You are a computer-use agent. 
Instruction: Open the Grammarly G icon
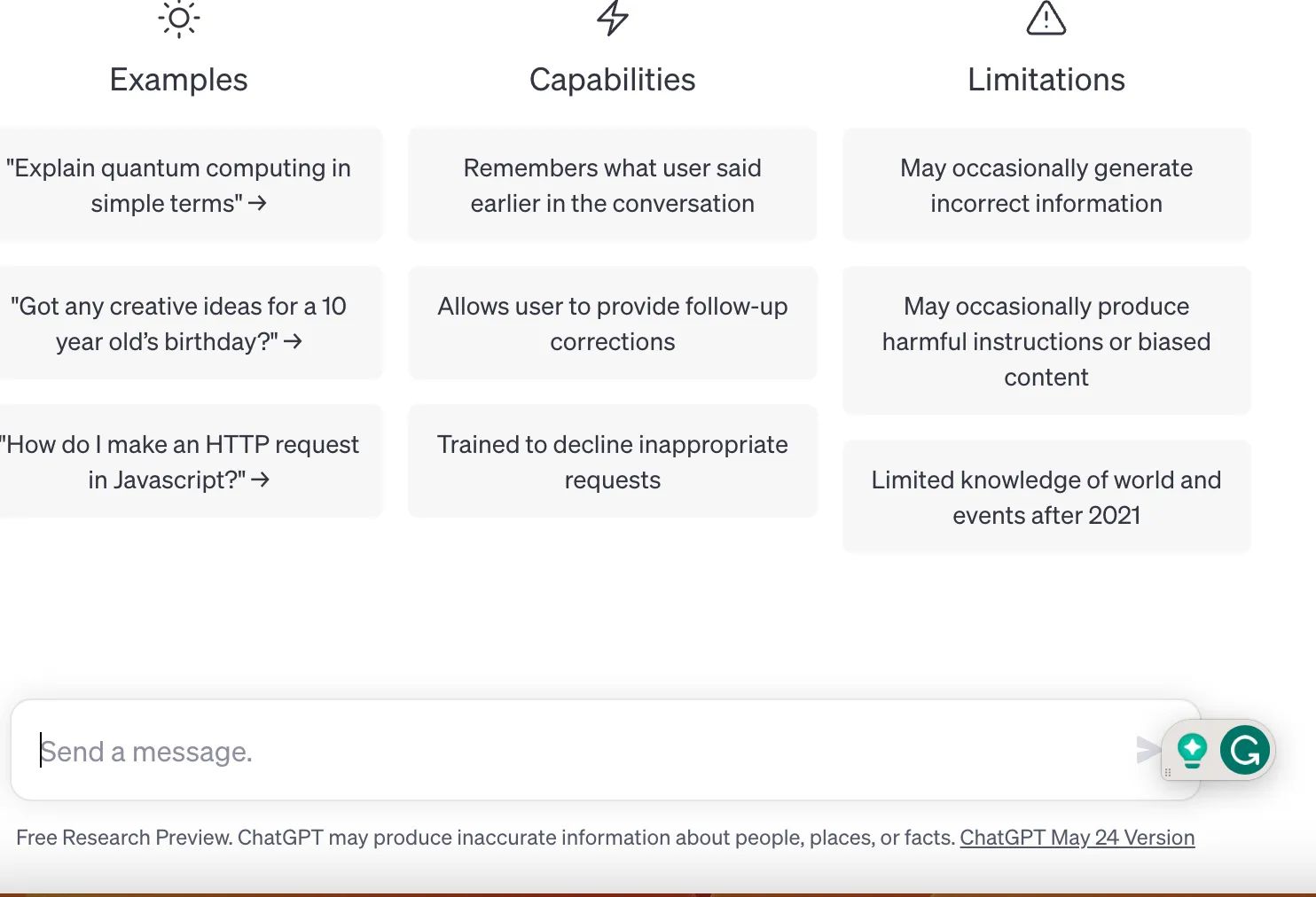click(x=1244, y=751)
